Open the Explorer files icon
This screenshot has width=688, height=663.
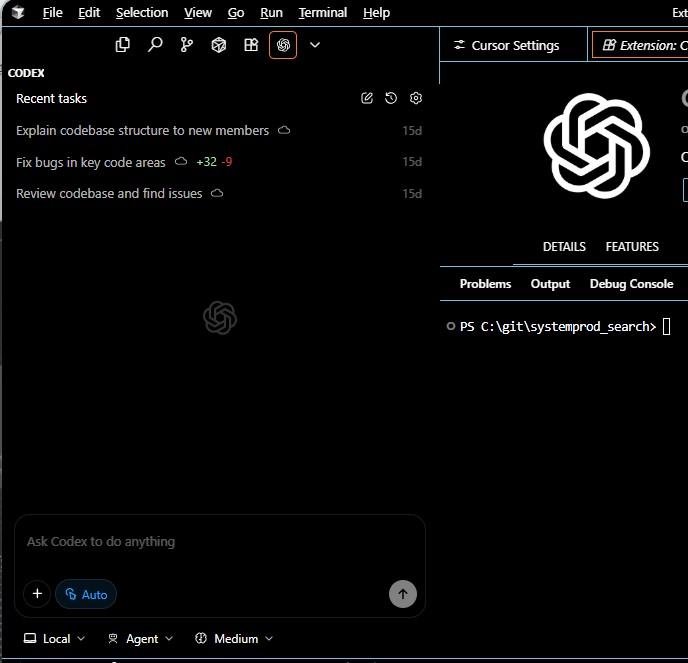pyautogui.click(x=122, y=45)
